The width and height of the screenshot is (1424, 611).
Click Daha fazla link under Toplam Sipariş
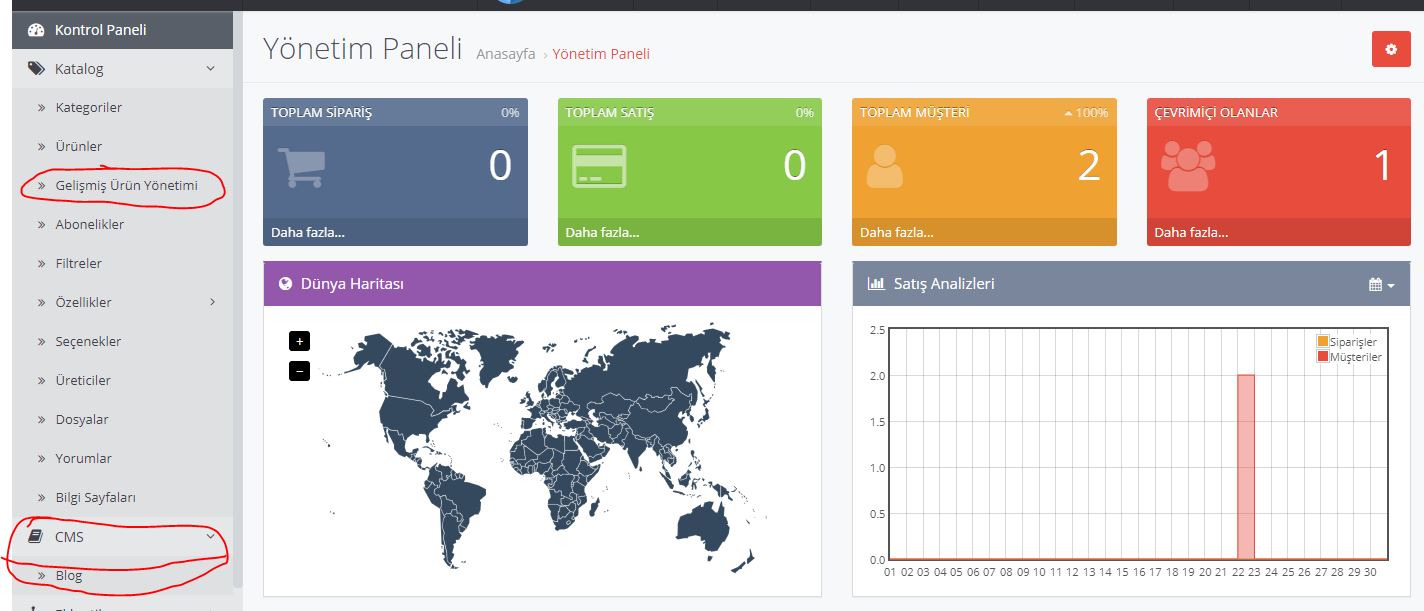(307, 233)
